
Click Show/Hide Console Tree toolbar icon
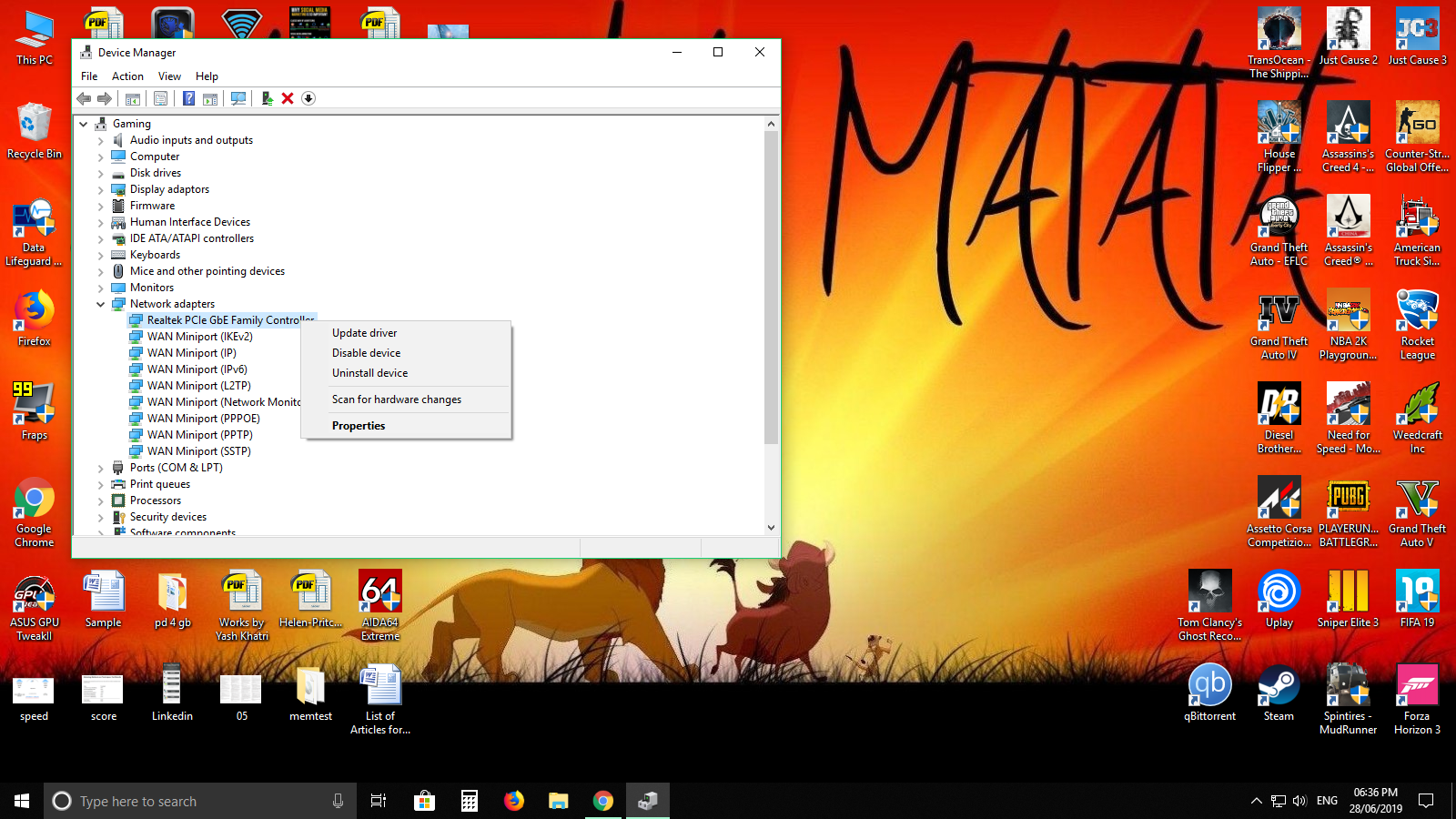(133, 98)
